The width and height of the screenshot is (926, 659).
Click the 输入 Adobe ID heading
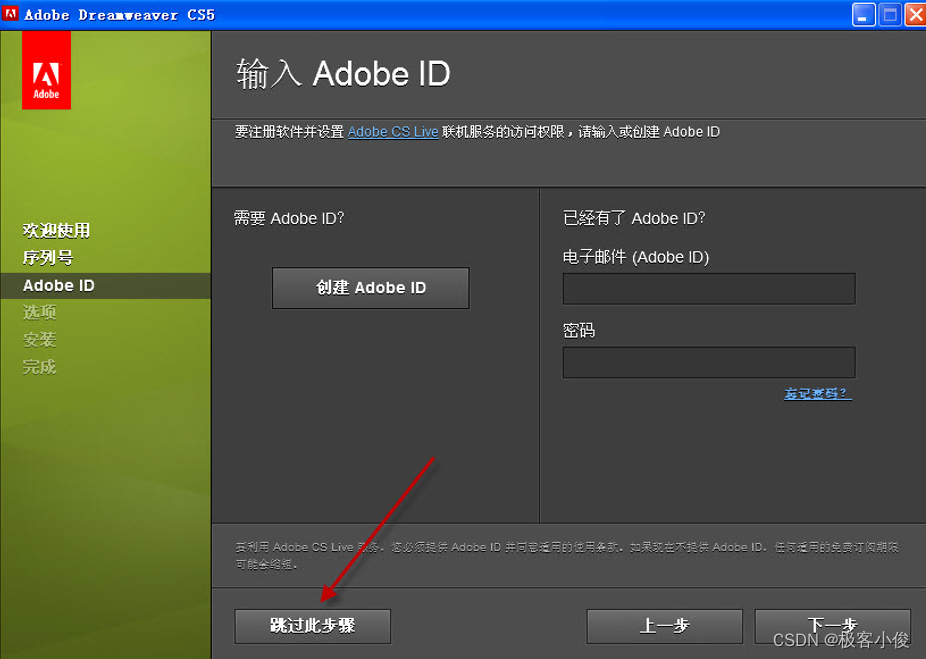coord(343,74)
